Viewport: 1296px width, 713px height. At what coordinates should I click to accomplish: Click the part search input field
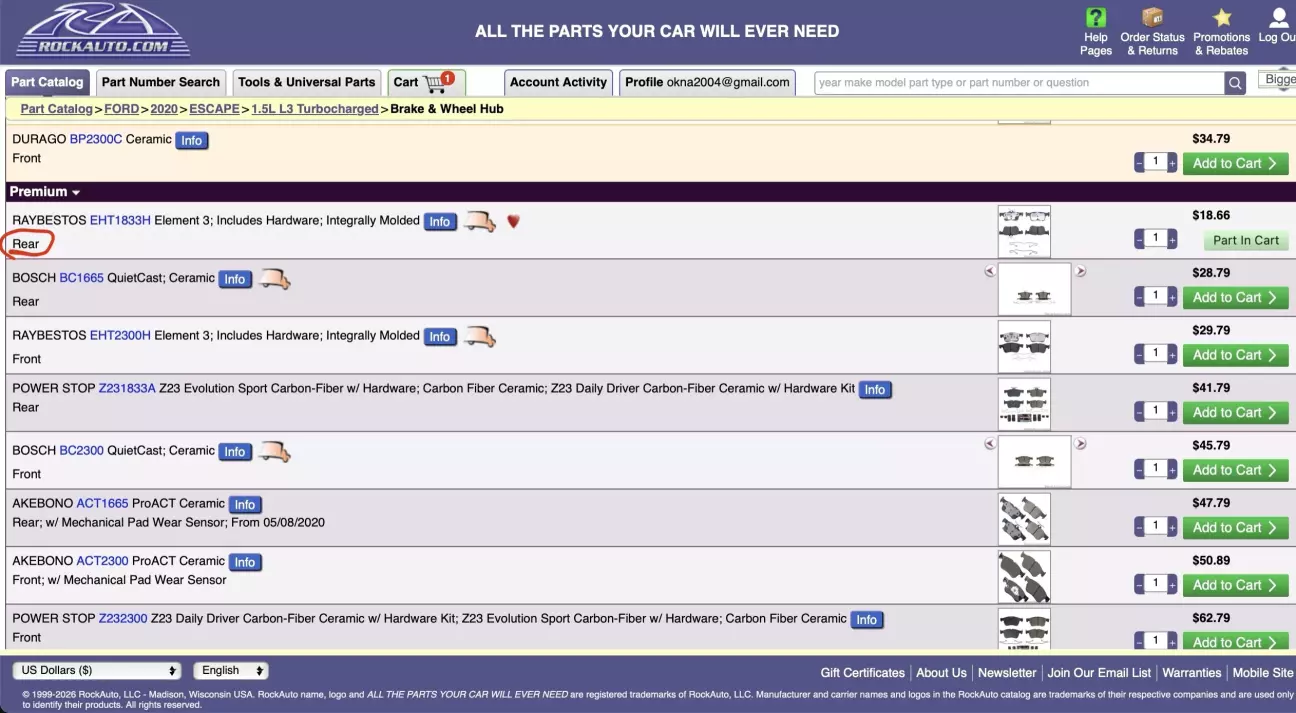pos(1018,83)
